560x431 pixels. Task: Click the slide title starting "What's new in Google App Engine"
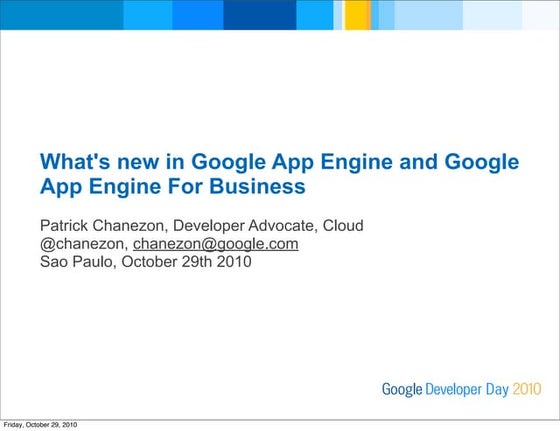[279, 174]
